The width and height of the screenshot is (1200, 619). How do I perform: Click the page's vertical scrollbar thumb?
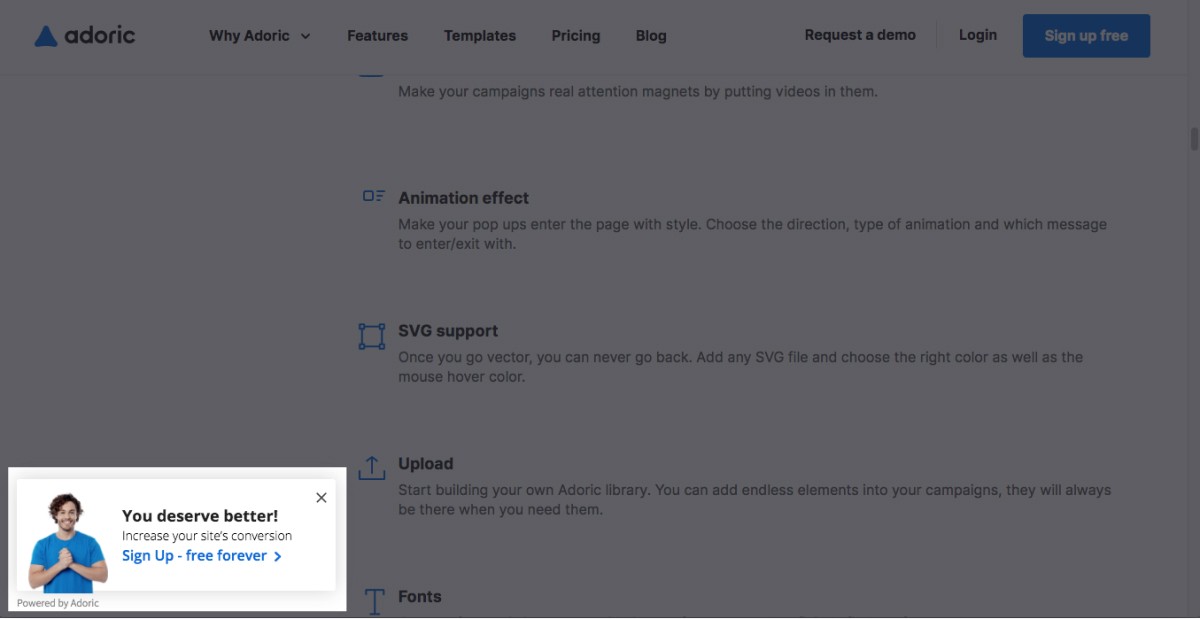click(x=1194, y=138)
